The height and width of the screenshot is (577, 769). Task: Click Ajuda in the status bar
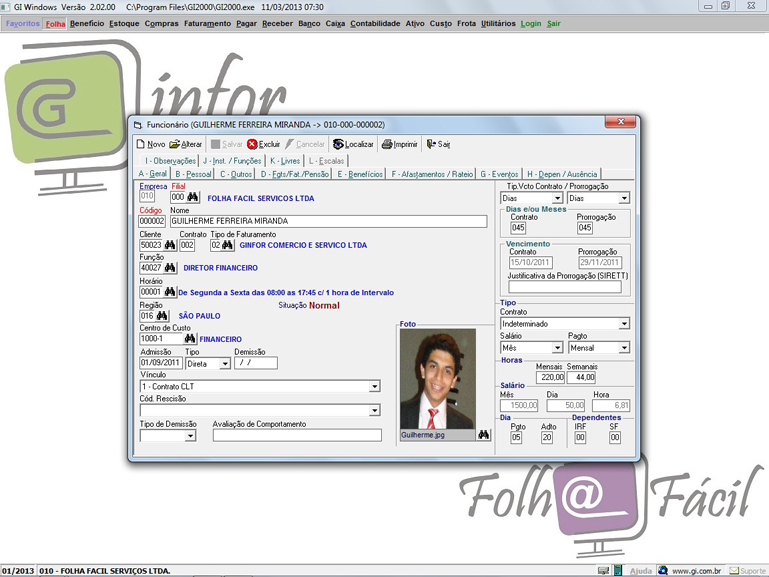pyautogui.click(x=641, y=571)
